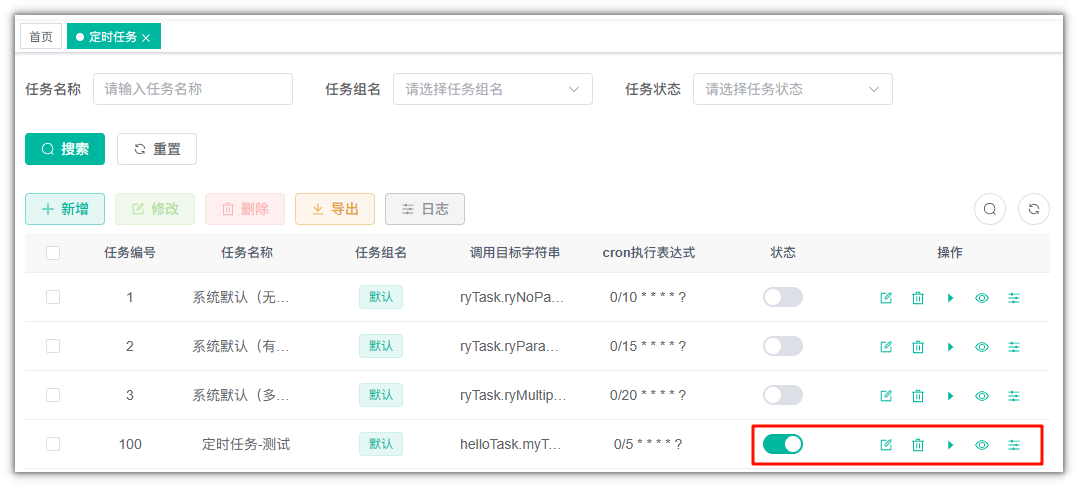Screen dimensions: 1078x487
Task: Open 日志 from the toolbar
Action: point(425,209)
